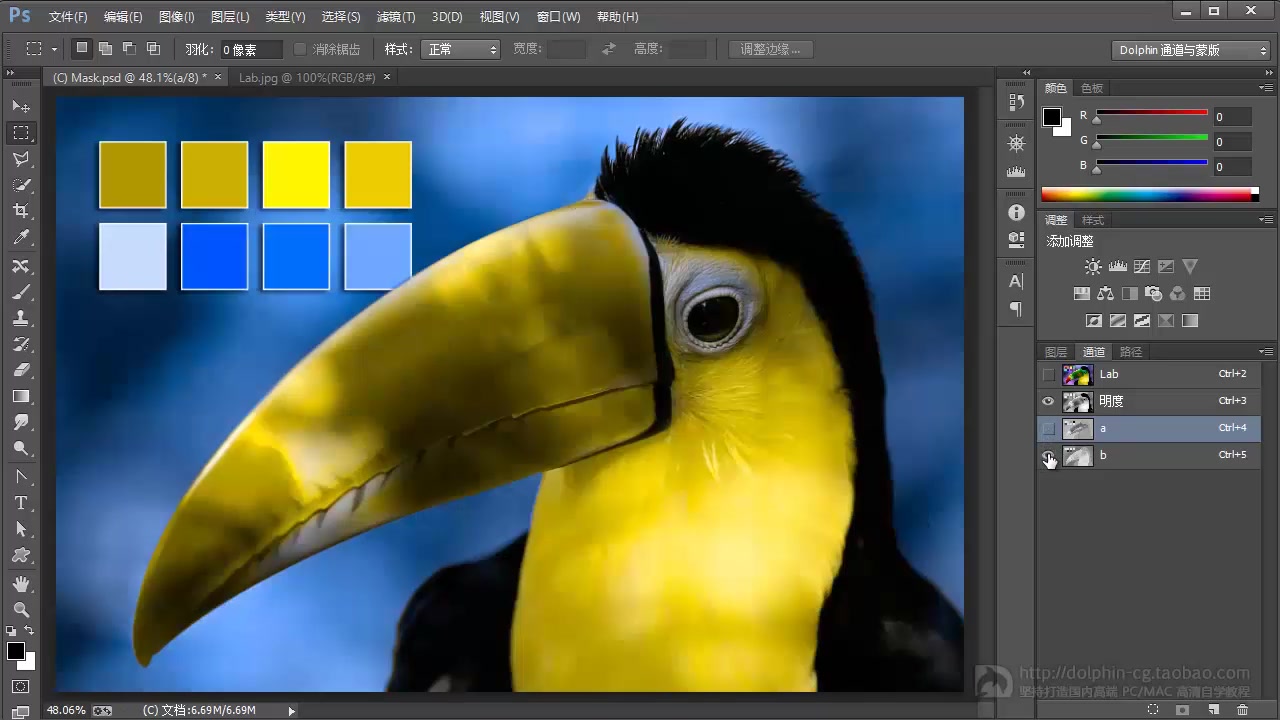Open the 样式 style dropdown
Image resolution: width=1280 pixels, height=720 pixels.
pos(462,49)
